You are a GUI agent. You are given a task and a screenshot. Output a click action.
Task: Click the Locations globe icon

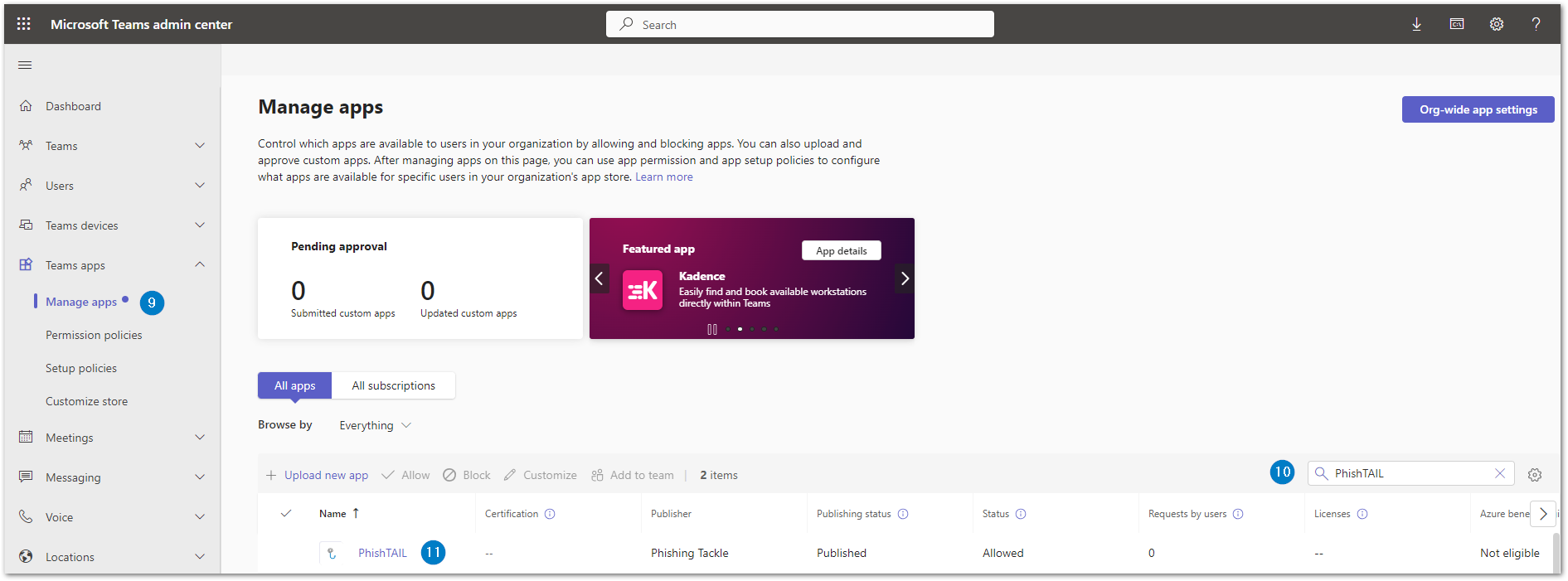[26, 556]
